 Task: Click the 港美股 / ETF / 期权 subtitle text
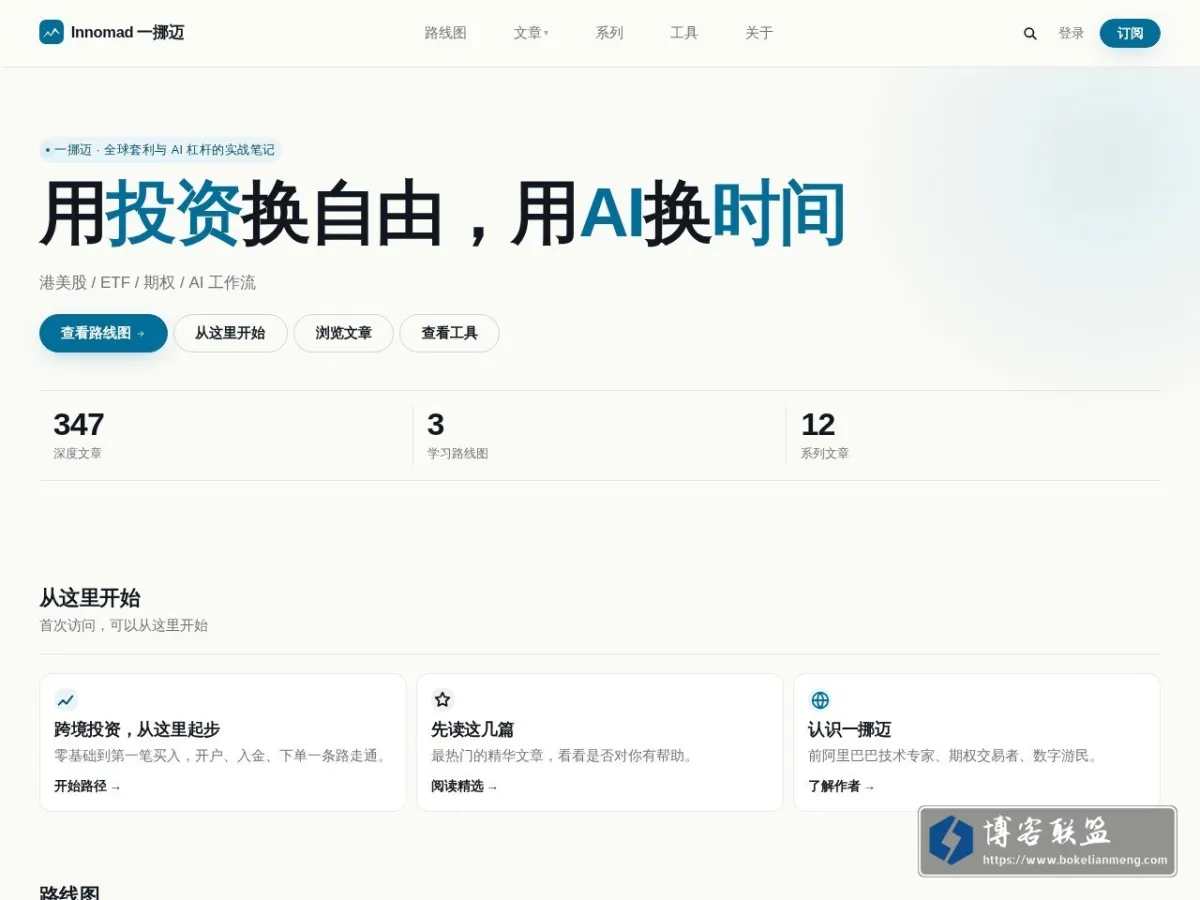pos(147,282)
